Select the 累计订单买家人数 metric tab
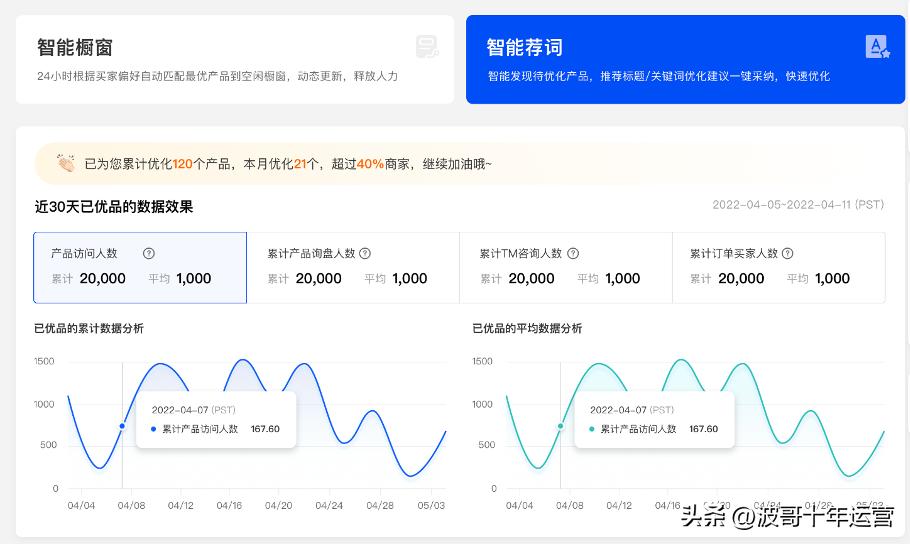The image size is (910, 544). [779, 268]
